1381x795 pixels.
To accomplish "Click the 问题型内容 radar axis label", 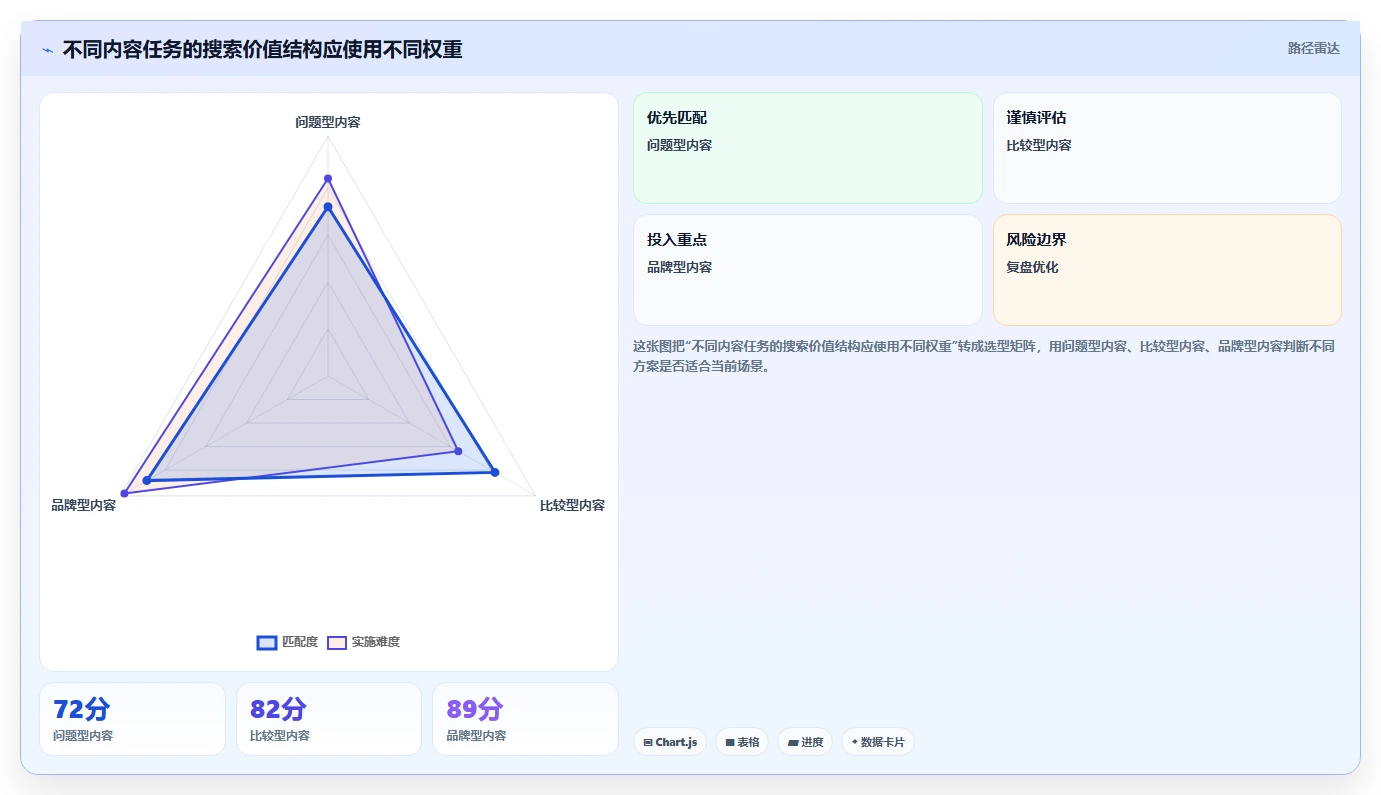I will coord(328,122).
